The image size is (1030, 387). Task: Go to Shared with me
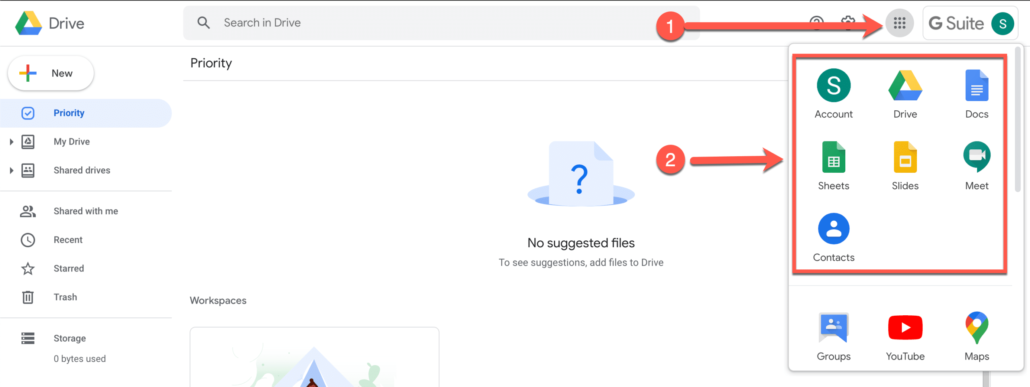pyautogui.click(x=85, y=211)
